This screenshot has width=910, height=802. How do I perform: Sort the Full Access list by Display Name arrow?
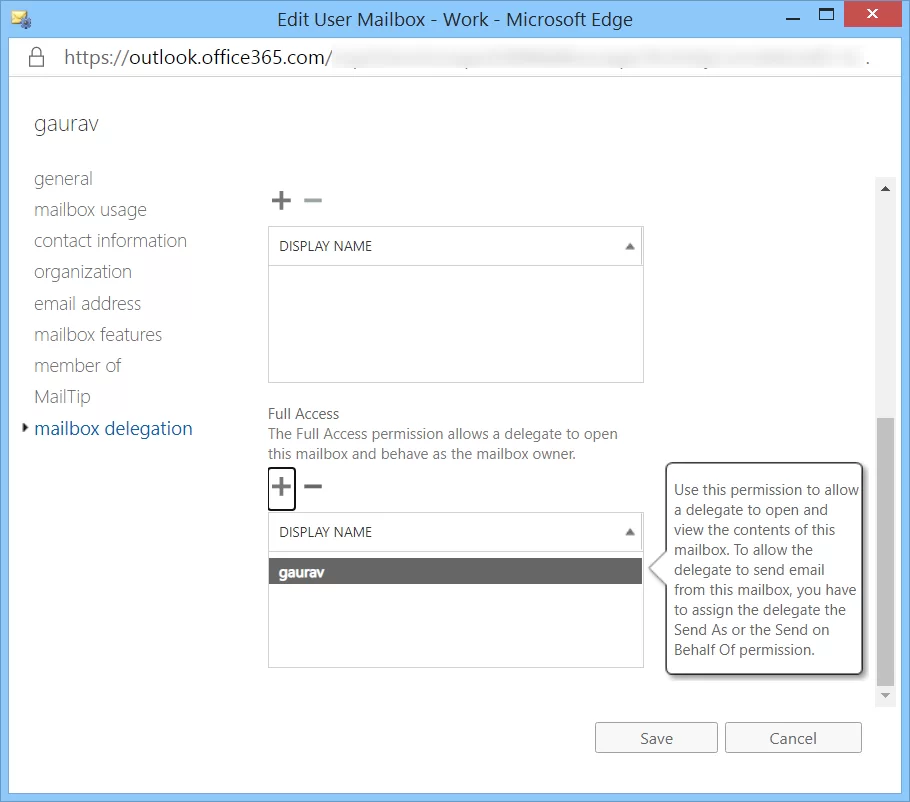(x=630, y=532)
